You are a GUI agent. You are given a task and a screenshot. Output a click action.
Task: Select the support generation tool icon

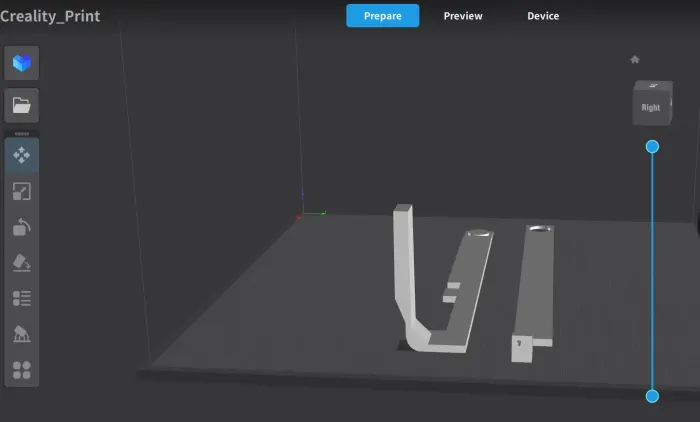click(21, 334)
